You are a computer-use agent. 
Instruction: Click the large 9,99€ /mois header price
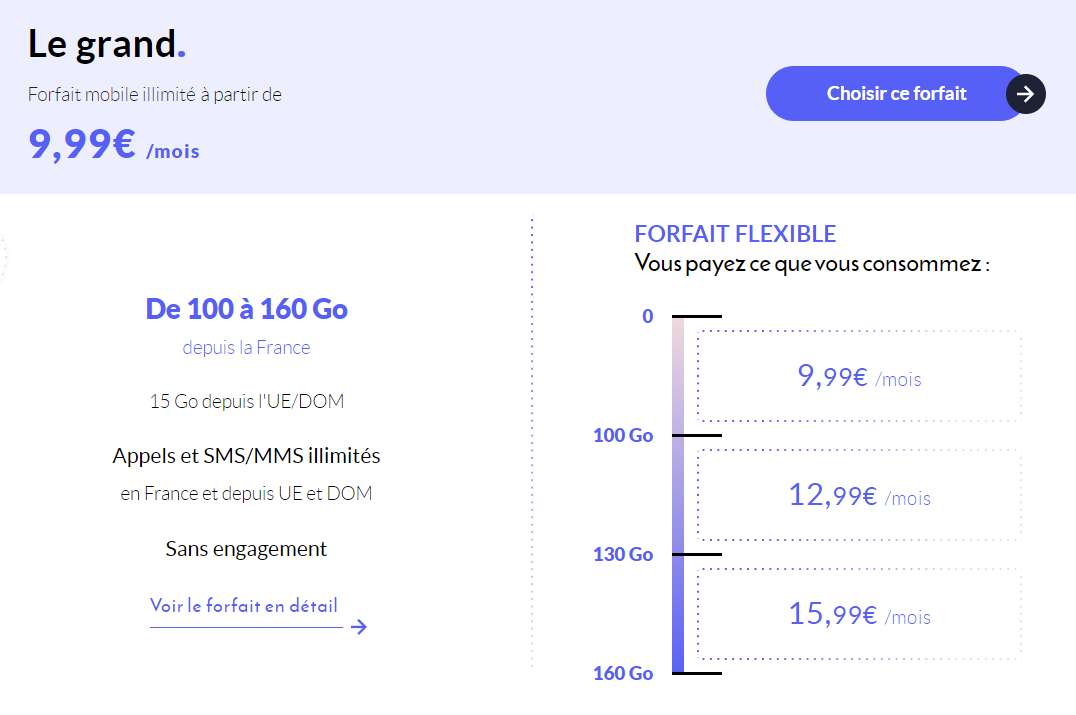113,146
